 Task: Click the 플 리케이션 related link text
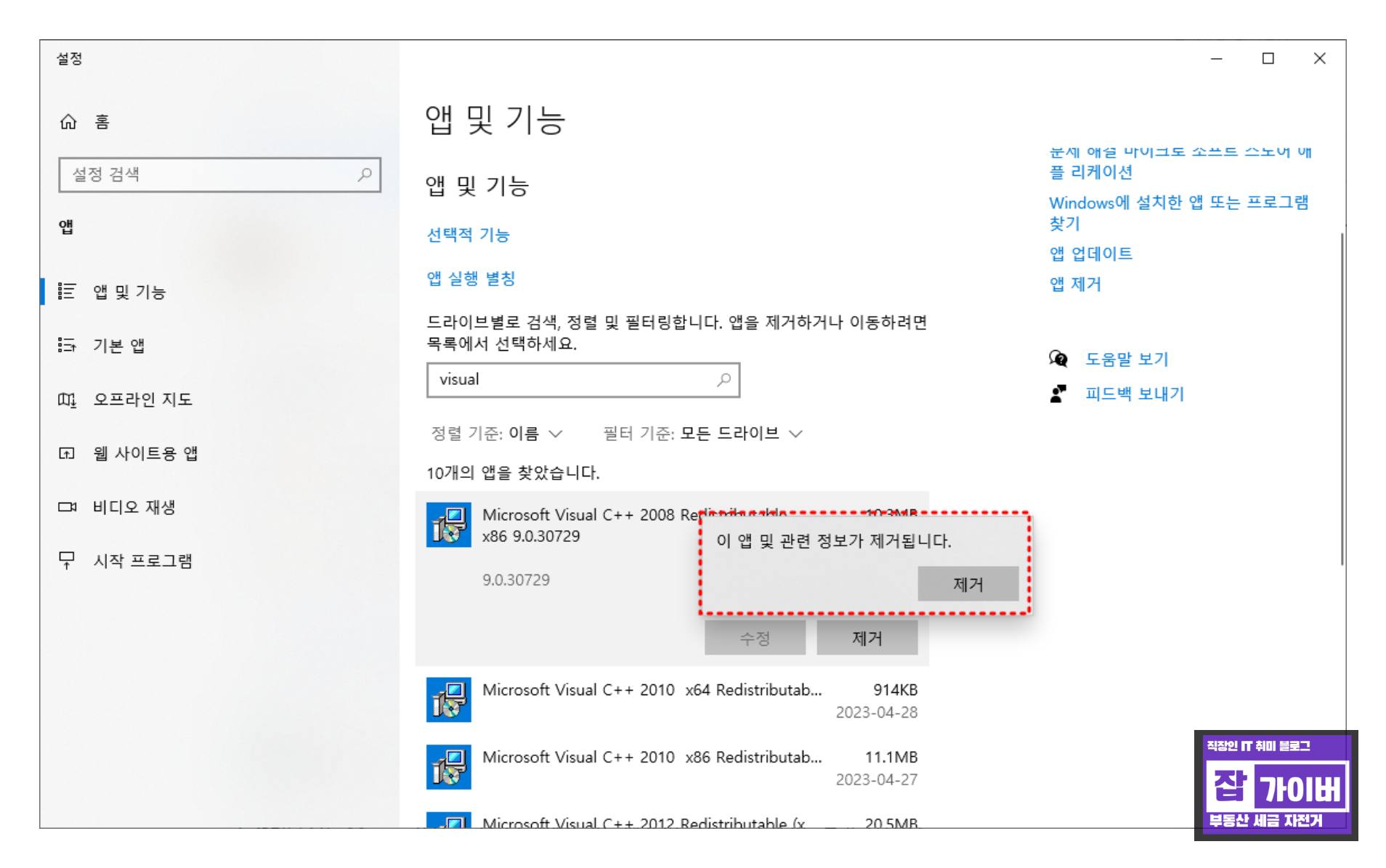click(x=1091, y=172)
